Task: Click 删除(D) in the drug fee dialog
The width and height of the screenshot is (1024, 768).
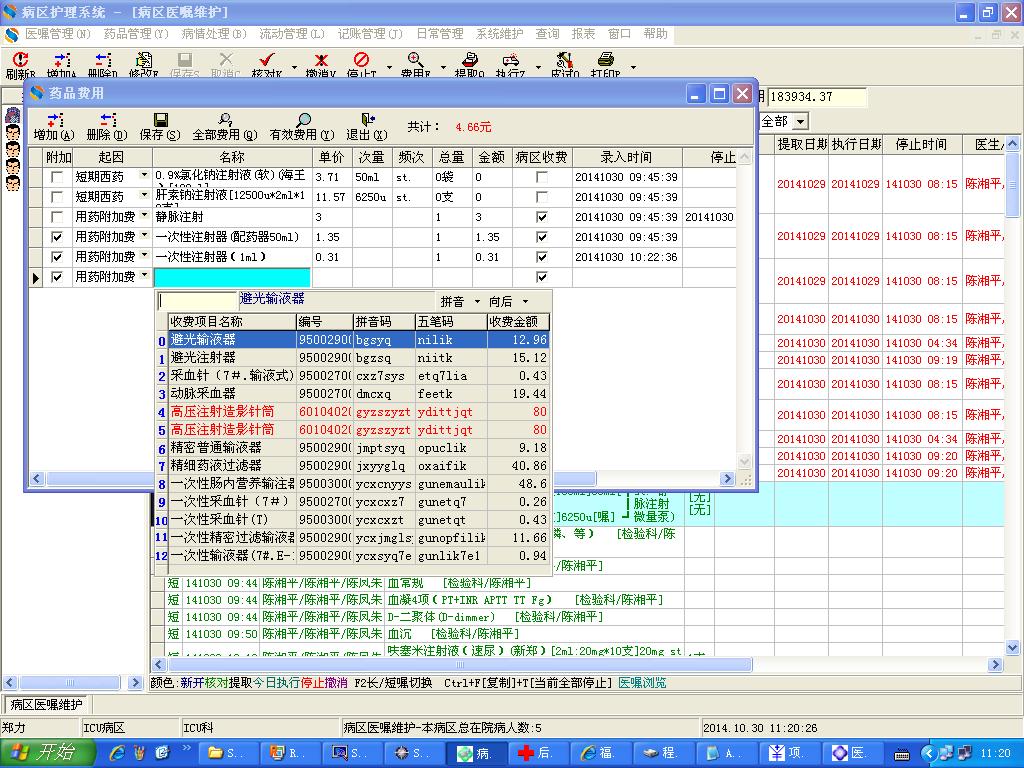Action: (107, 127)
